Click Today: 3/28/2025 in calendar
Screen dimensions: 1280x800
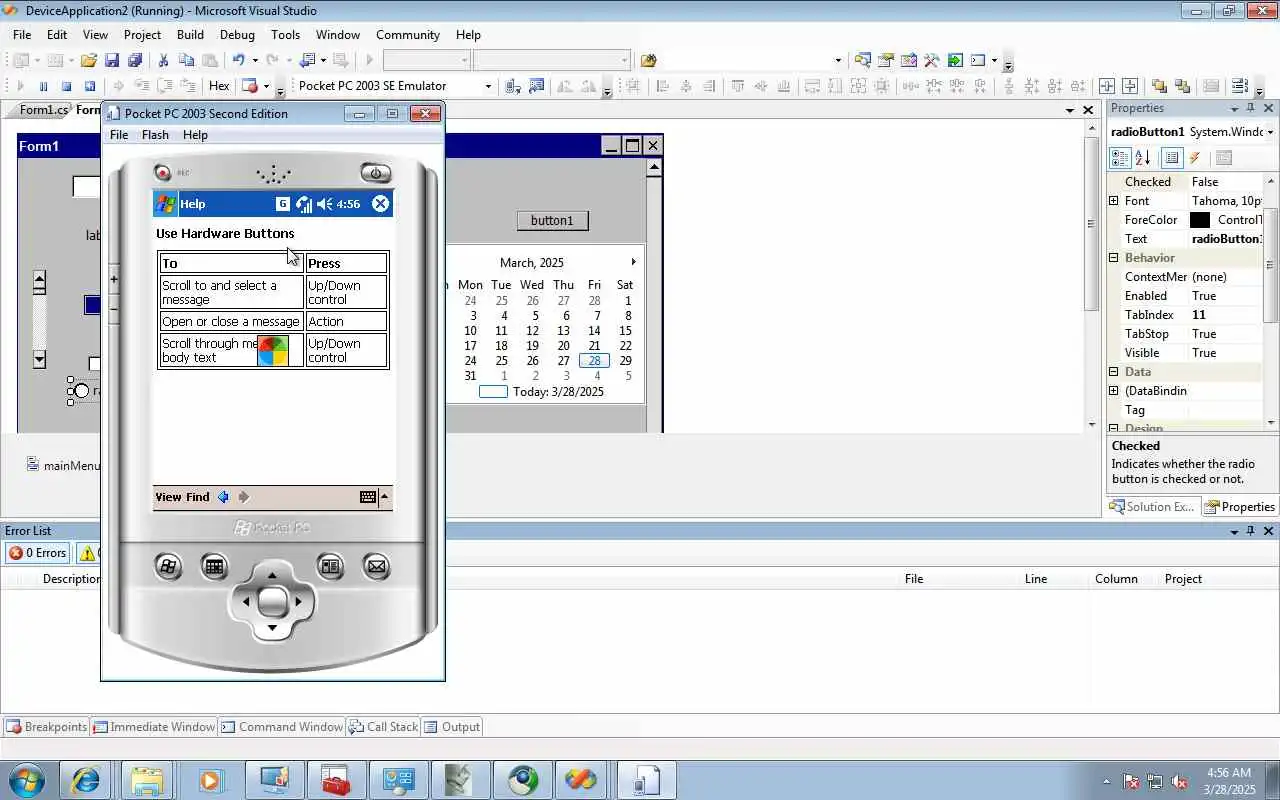click(558, 392)
